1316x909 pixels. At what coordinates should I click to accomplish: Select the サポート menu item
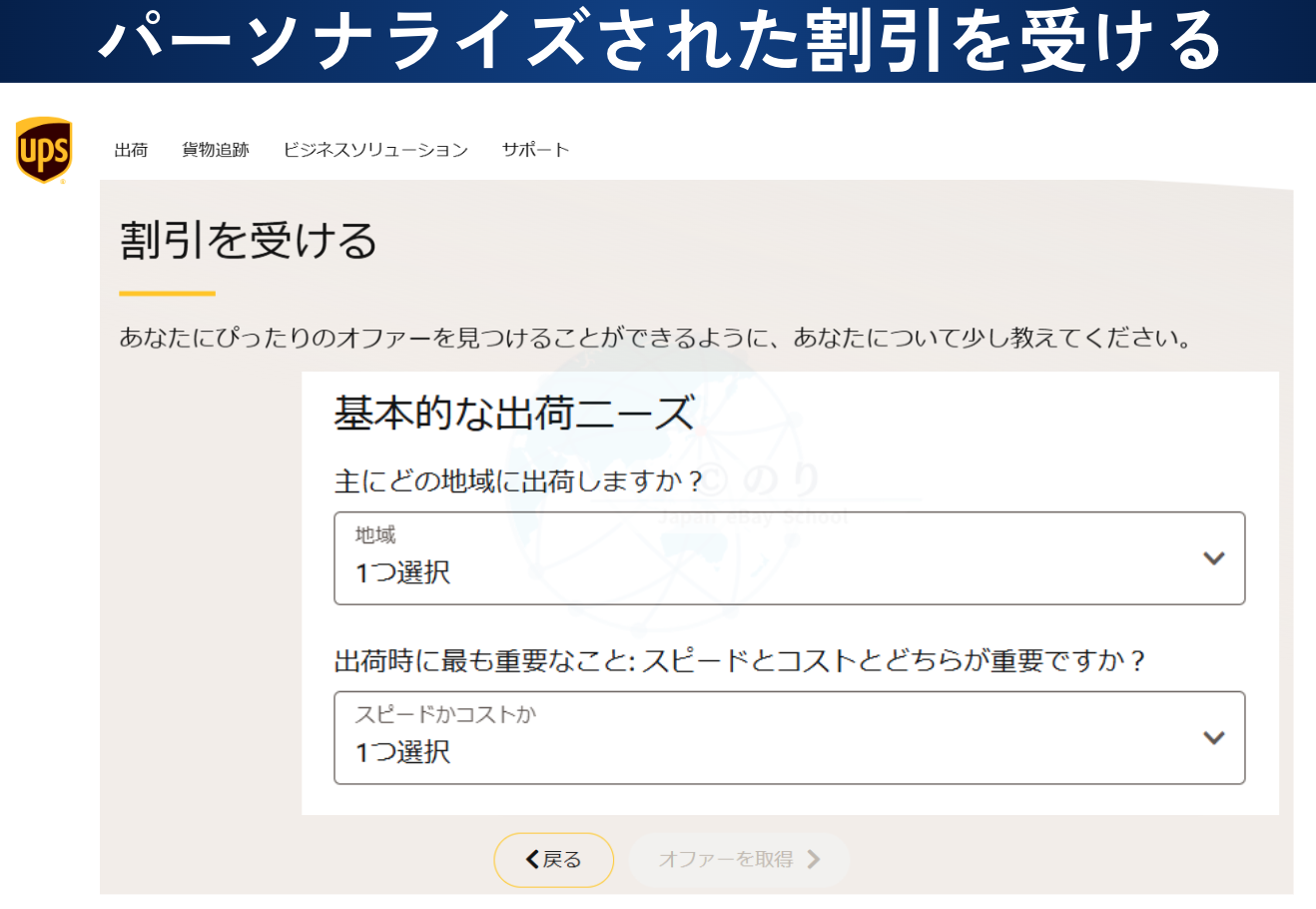click(x=535, y=150)
